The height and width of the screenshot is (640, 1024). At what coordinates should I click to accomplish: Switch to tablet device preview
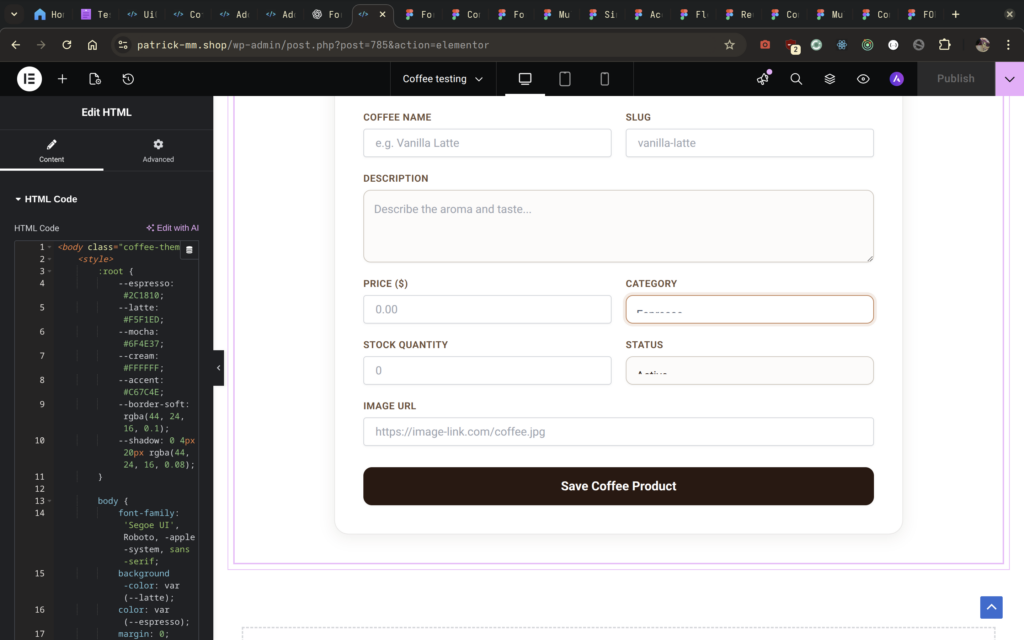[565, 79]
